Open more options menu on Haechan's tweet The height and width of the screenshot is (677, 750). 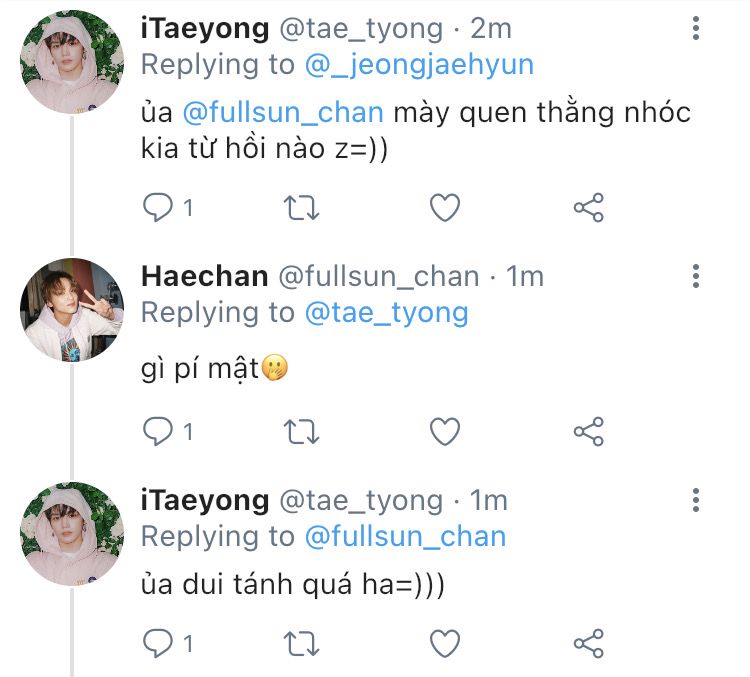[x=696, y=276]
